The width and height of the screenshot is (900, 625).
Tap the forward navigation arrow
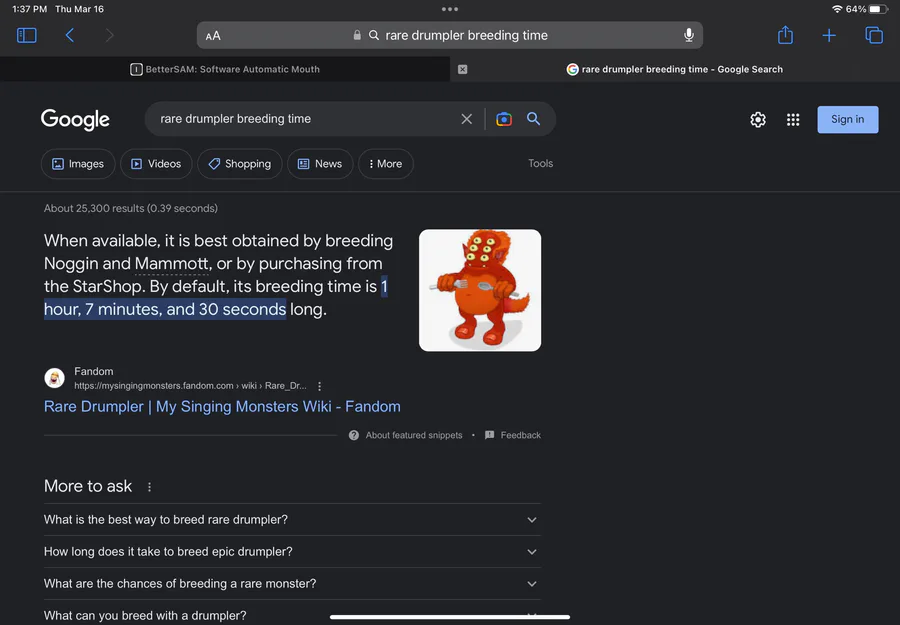click(x=110, y=36)
